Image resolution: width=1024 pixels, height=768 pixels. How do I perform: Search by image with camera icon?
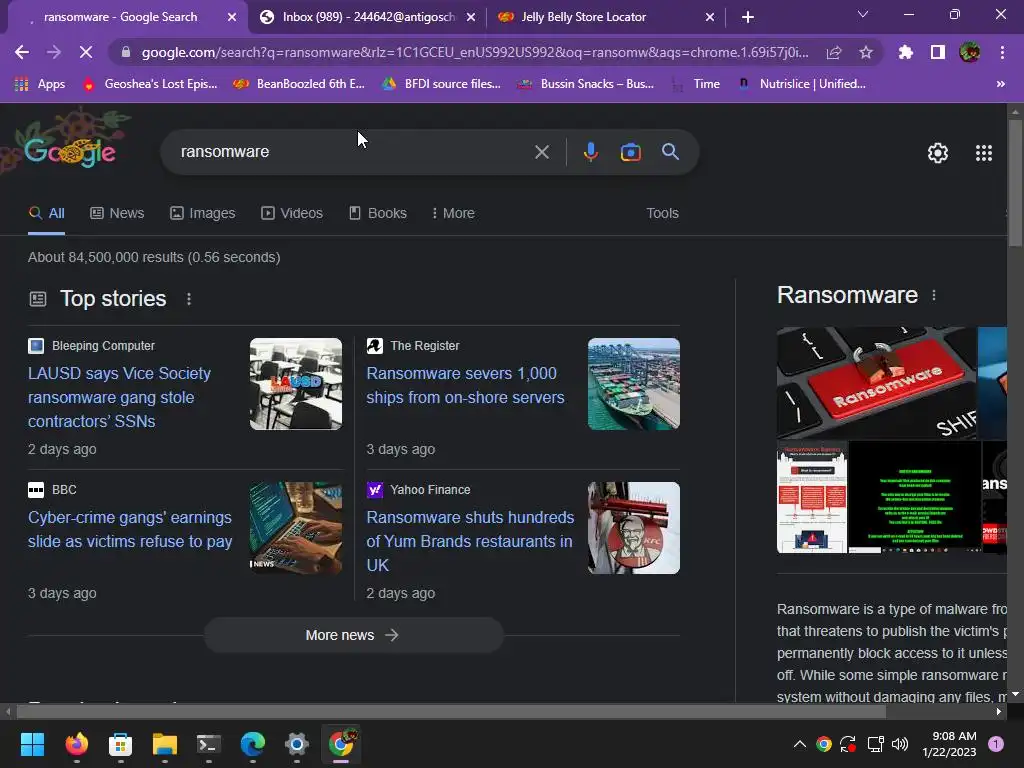pos(630,152)
